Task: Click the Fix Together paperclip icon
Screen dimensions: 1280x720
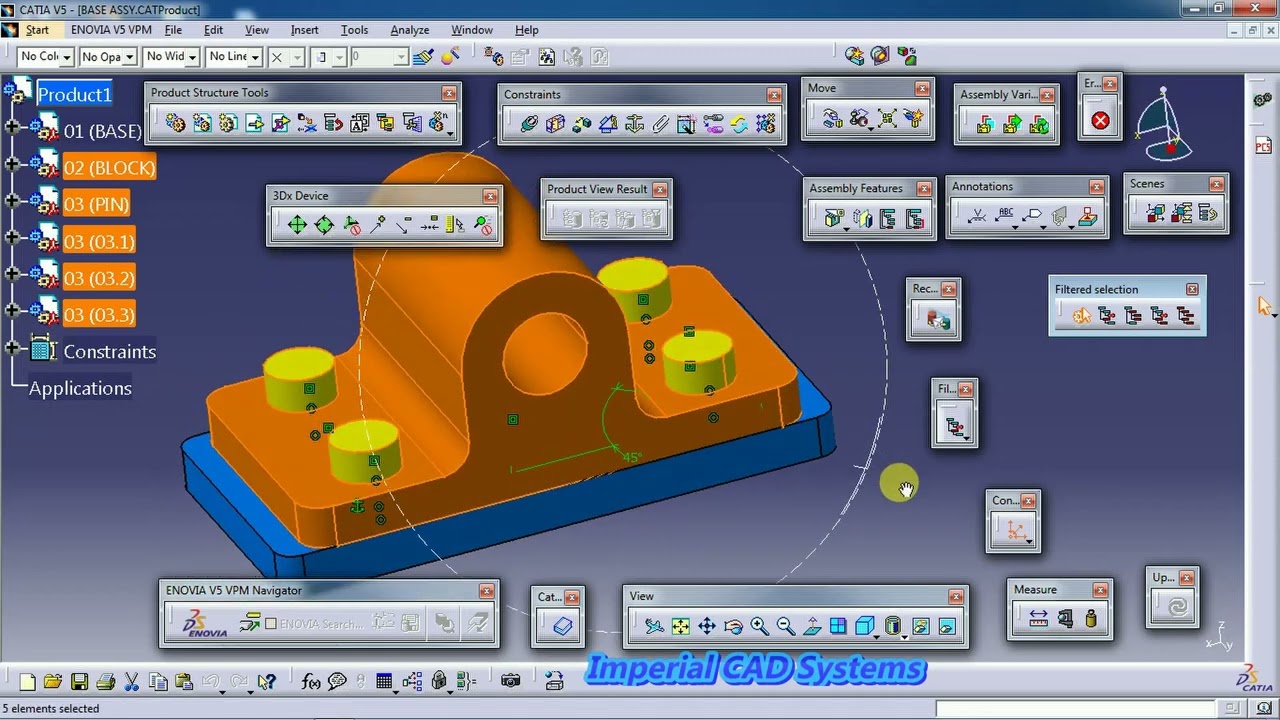Action: 660,124
